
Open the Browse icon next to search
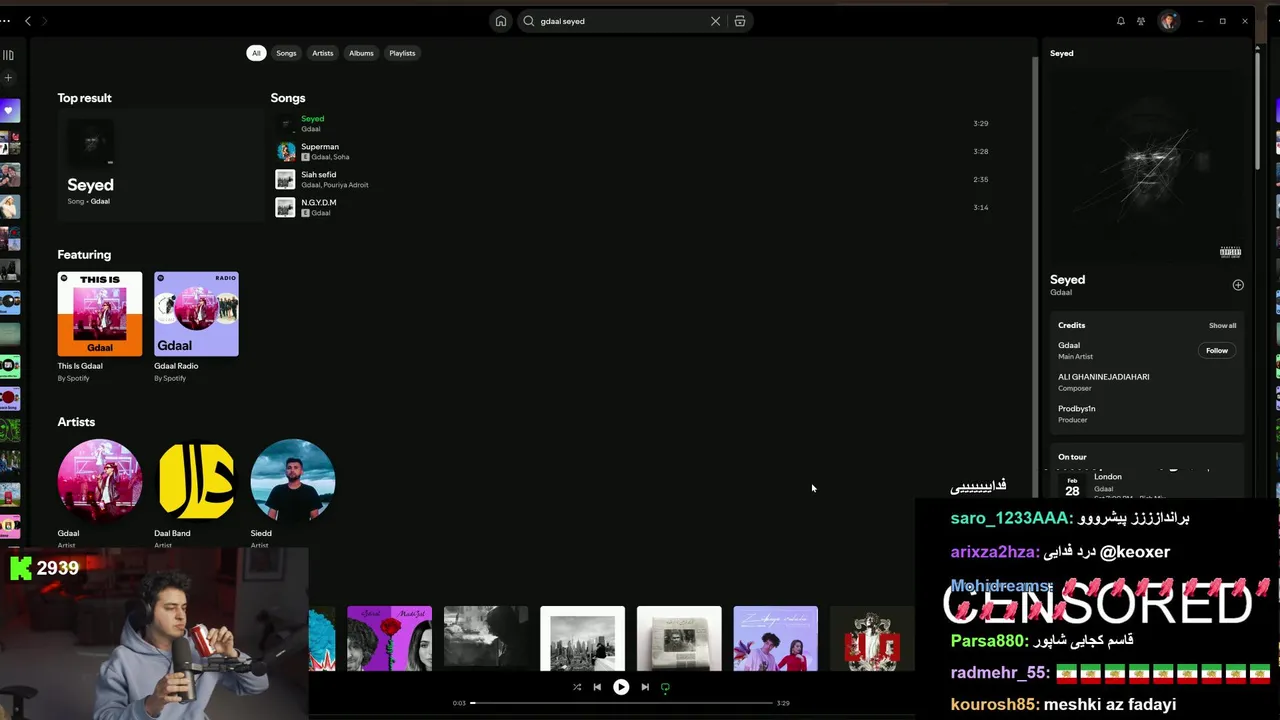(740, 21)
